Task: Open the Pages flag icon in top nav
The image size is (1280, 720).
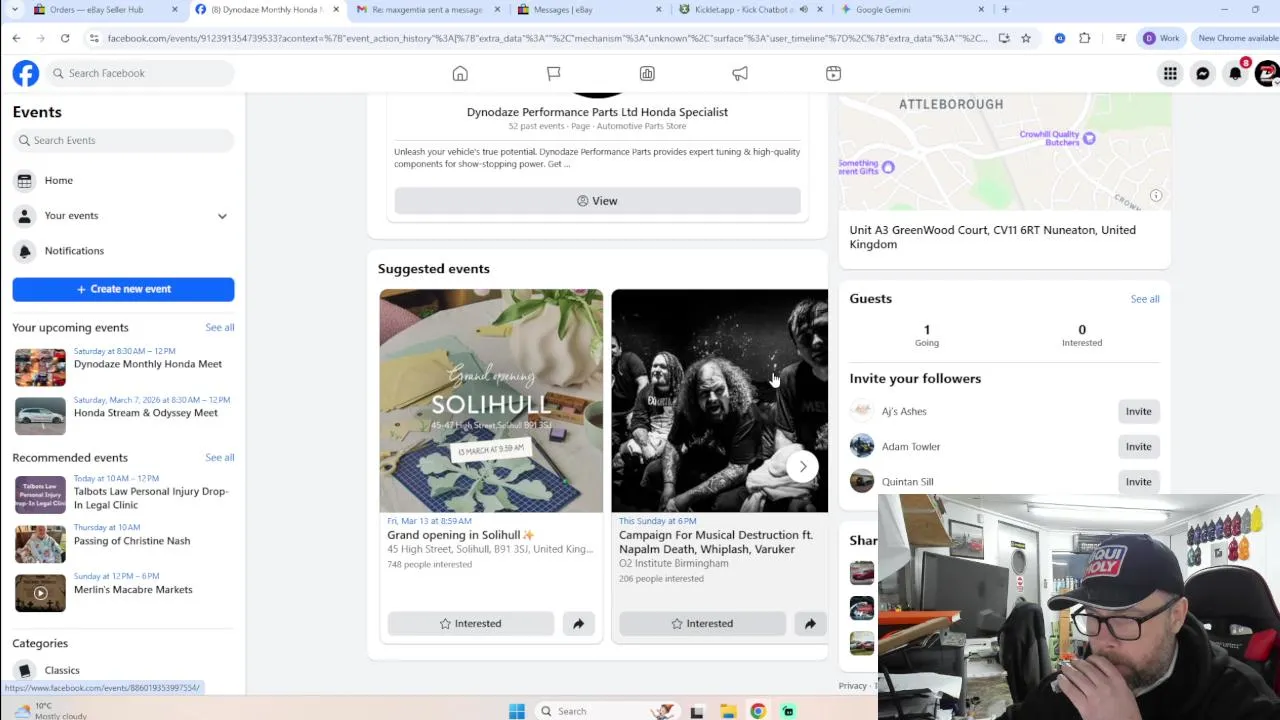Action: click(x=553, y=73)
